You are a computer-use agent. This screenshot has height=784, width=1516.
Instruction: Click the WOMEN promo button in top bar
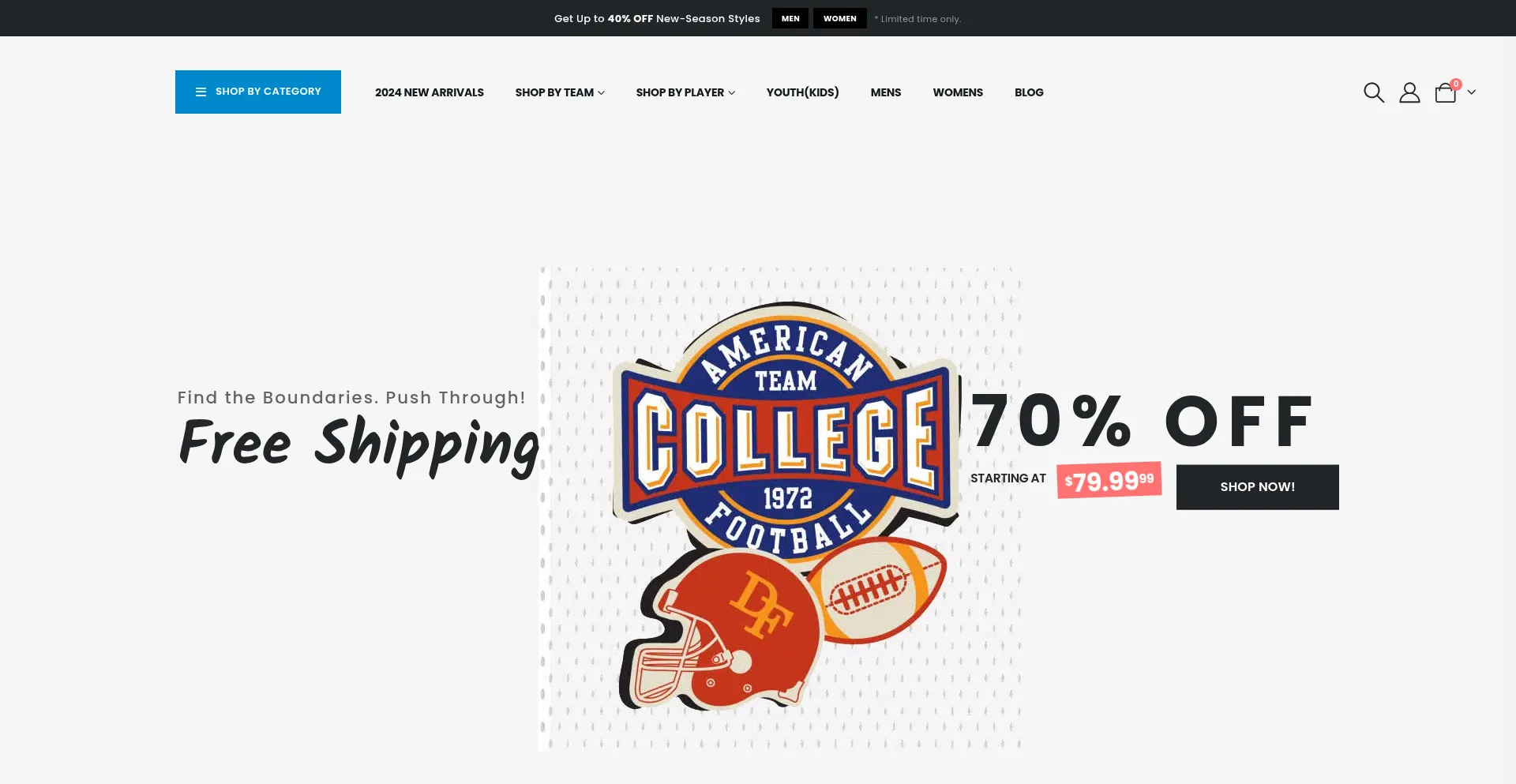coord(840,18)
